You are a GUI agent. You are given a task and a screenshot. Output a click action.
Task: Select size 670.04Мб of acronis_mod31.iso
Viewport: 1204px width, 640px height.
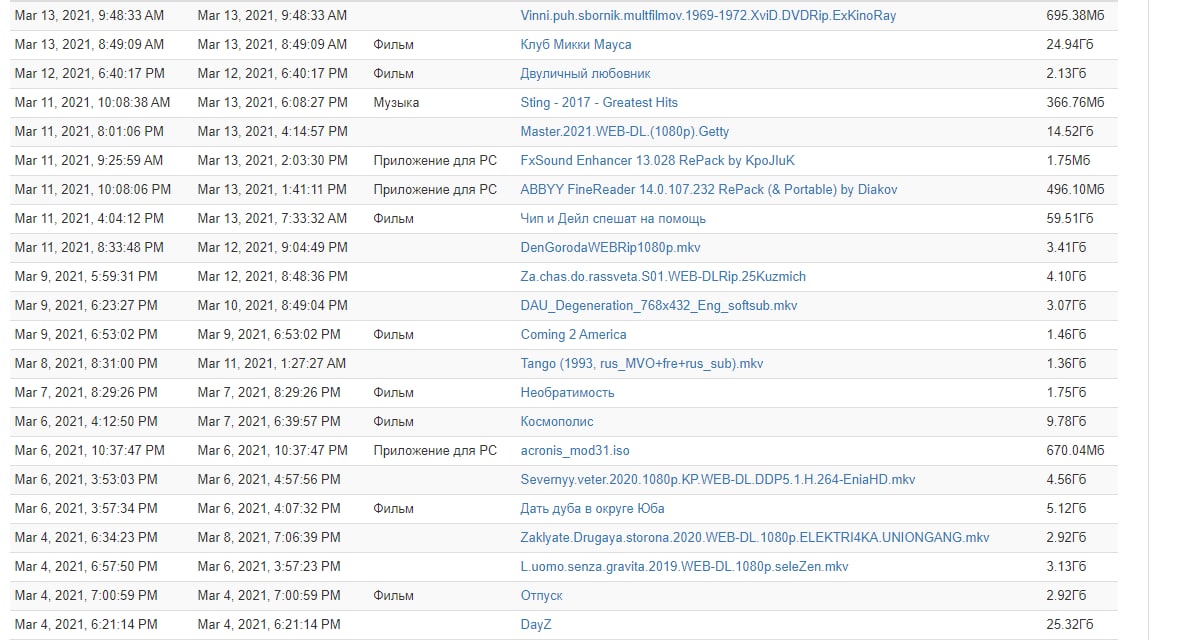(x=1075, y=451)
